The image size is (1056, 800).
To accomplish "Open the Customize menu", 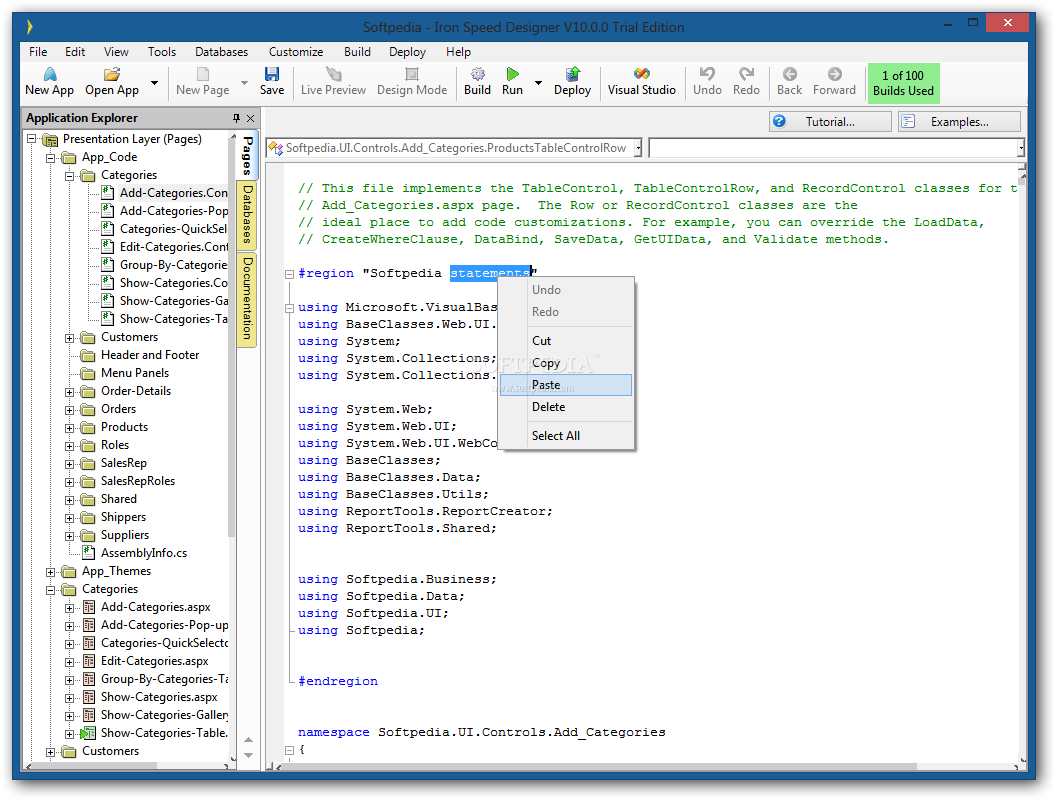I will (x=296, y=52).
